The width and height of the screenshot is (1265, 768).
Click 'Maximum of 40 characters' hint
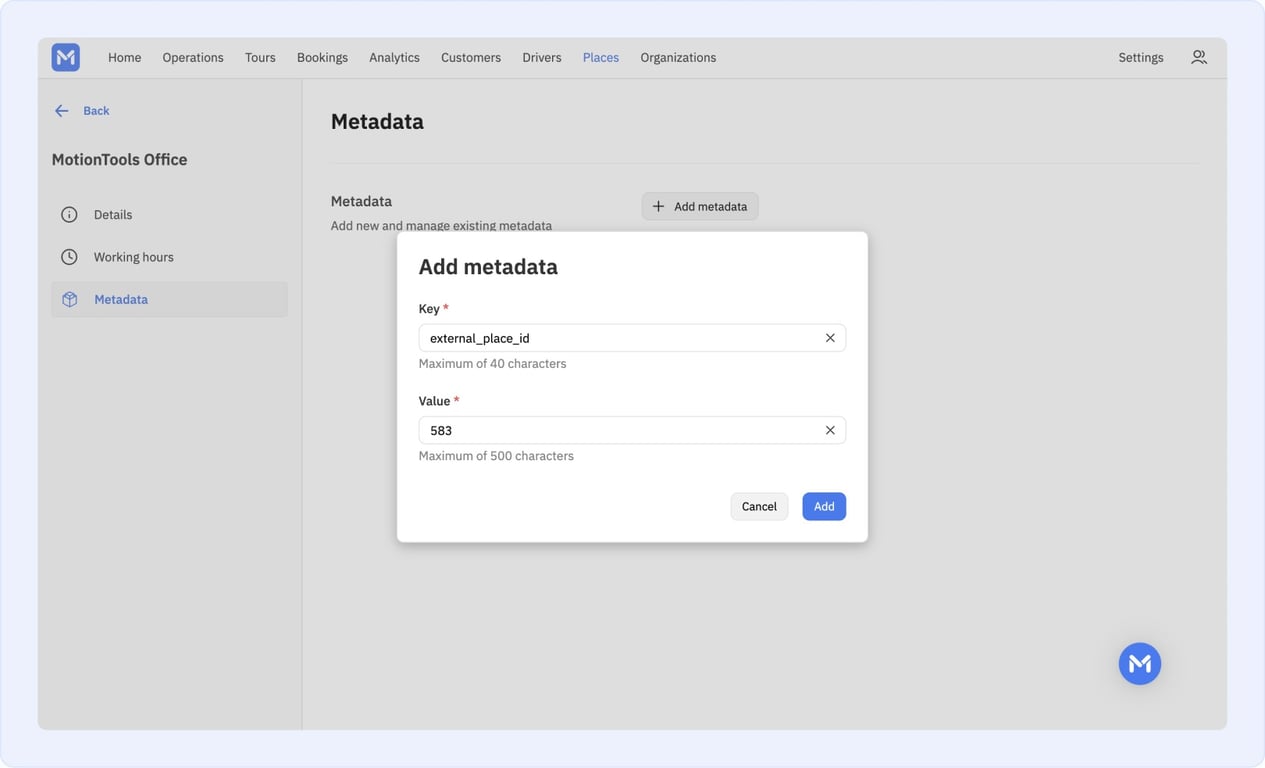tap(492, 364)
